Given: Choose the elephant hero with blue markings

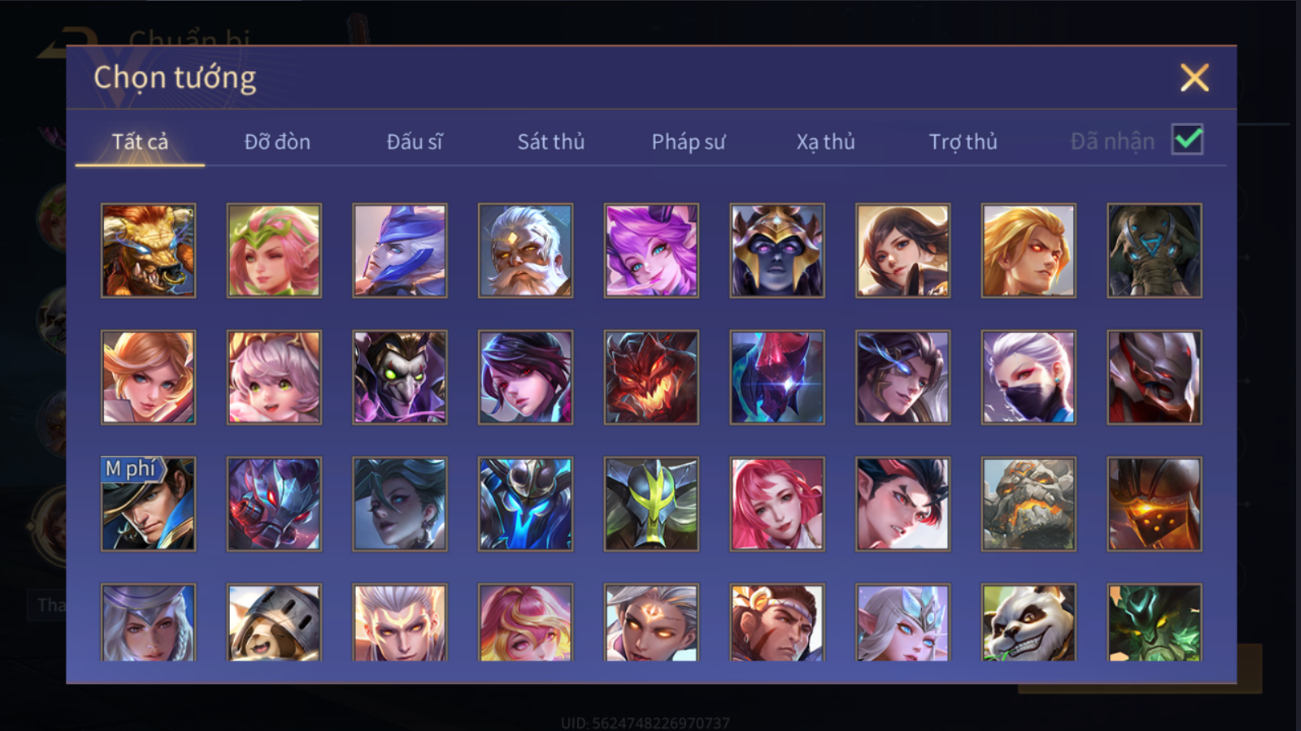Looking at the screenshot, I should pyautogui.click(x=1154, y=250).
